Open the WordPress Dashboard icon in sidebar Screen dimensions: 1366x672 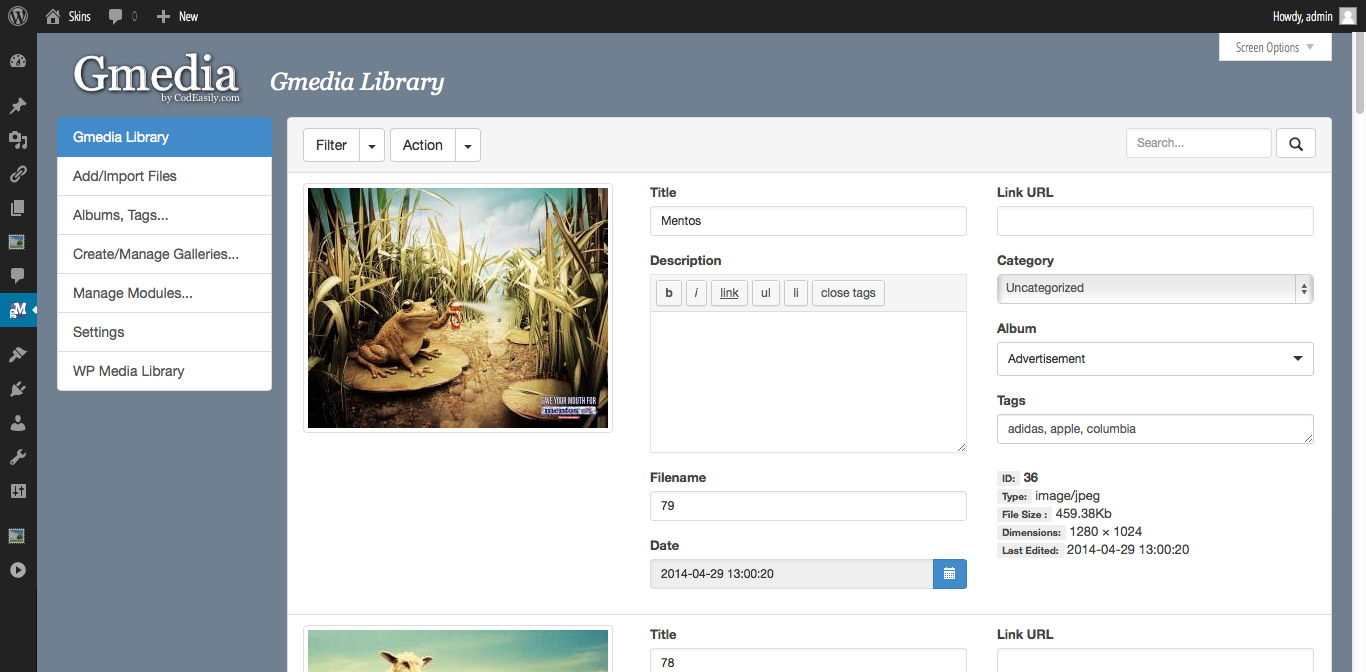tap(17, 61)
